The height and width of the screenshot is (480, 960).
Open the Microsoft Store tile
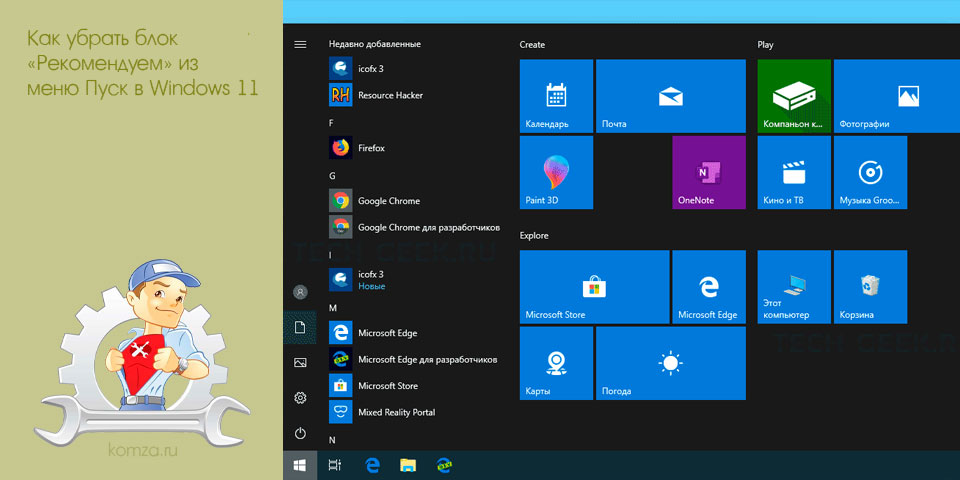click(x=594, y=287)
